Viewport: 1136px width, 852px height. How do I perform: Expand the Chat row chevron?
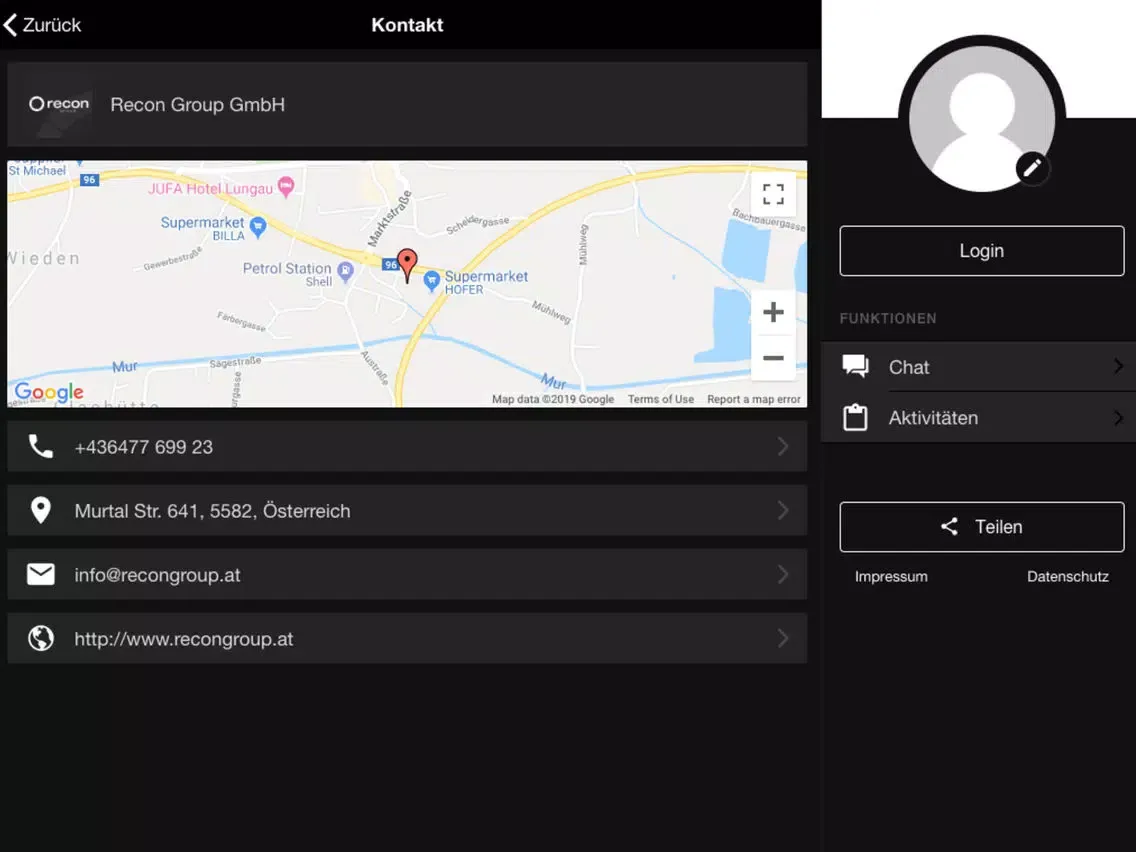point(1119,367)
